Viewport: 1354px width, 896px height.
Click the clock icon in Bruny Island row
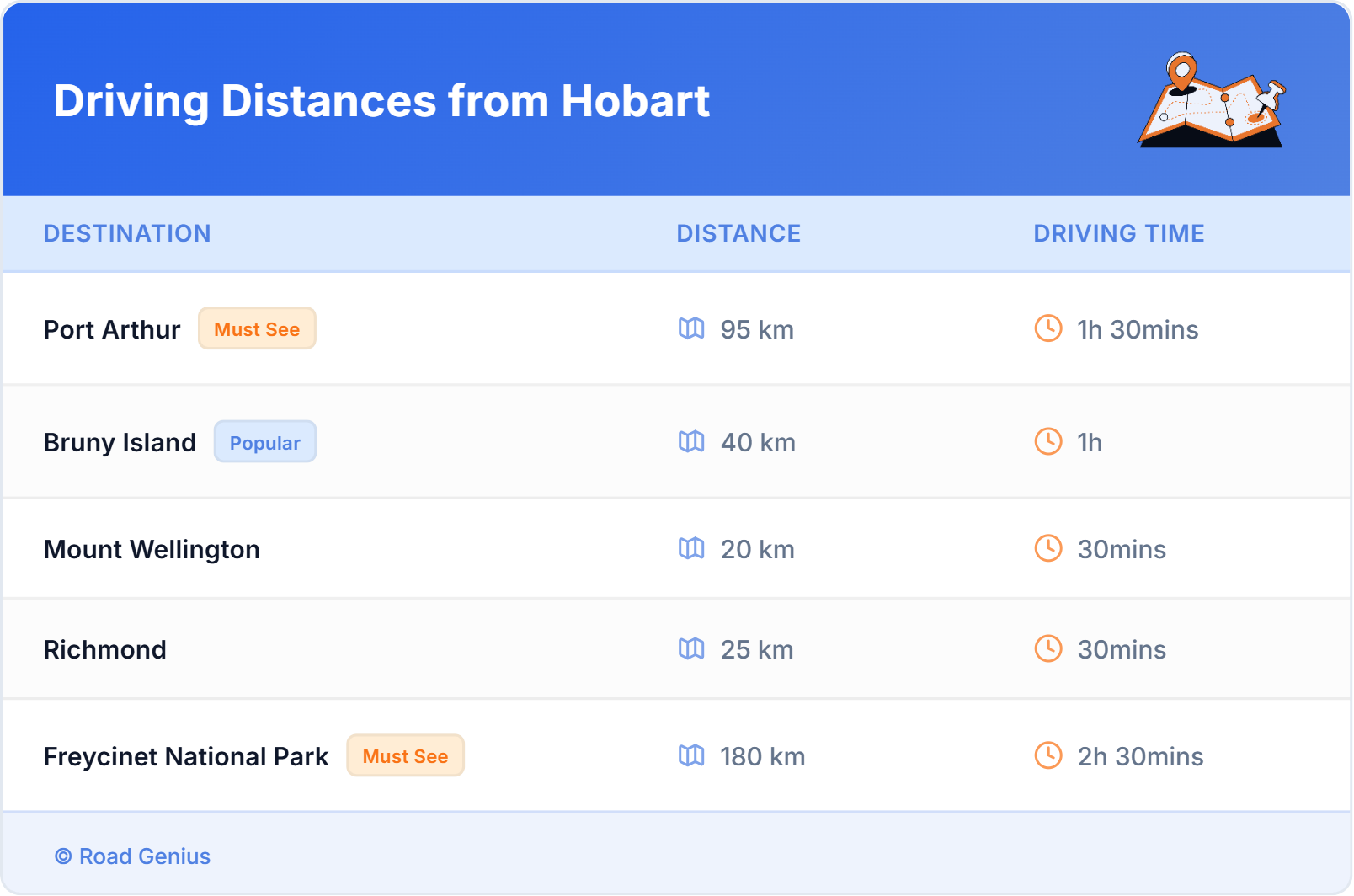click(1047, 441)
